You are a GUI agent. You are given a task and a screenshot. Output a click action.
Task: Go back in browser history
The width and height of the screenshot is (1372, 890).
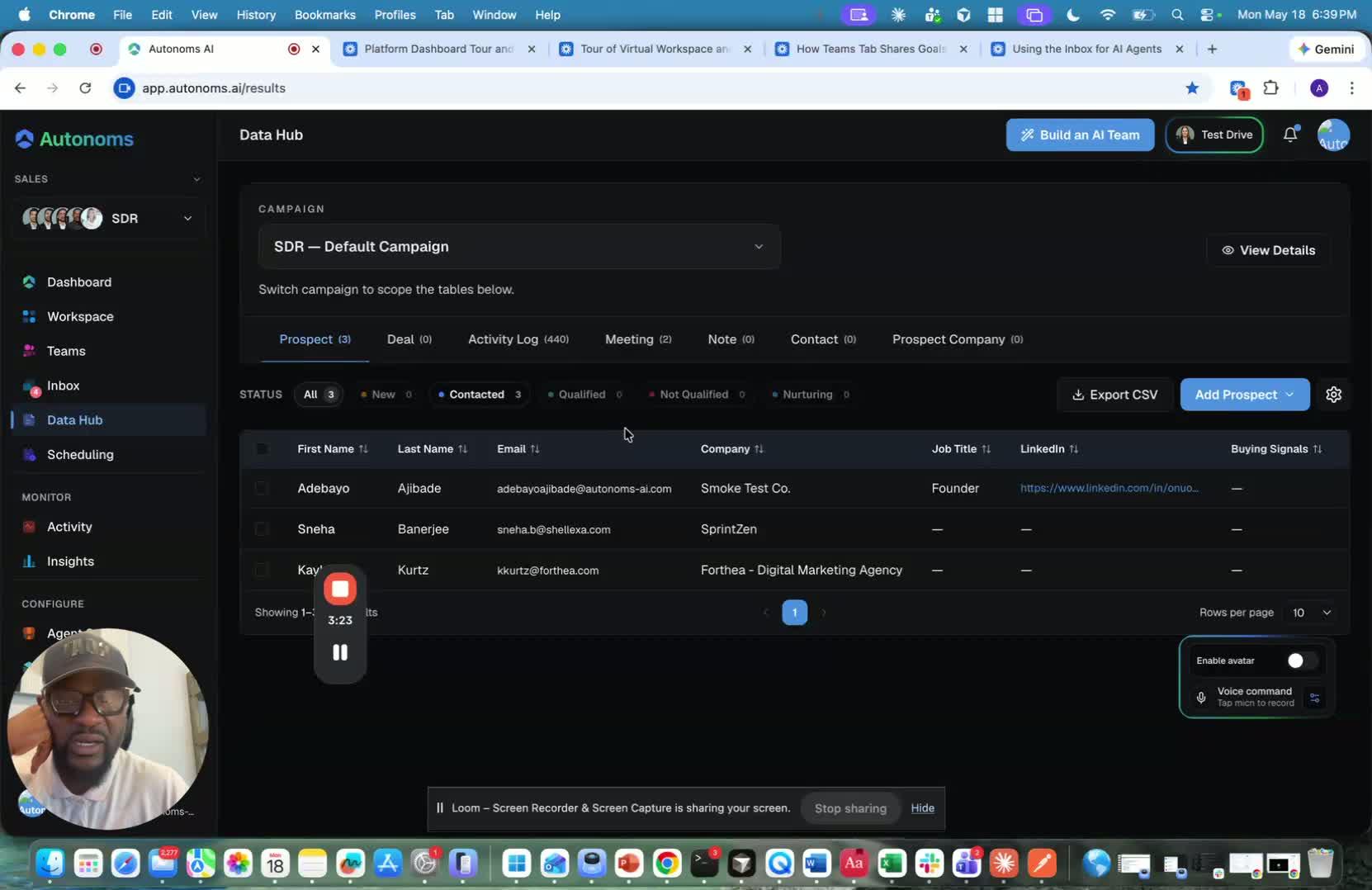click(x=20, y=88)
